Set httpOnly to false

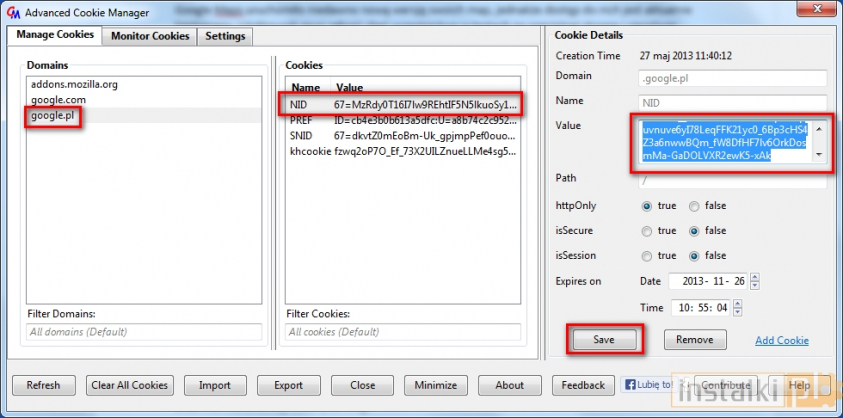[695, 206]
